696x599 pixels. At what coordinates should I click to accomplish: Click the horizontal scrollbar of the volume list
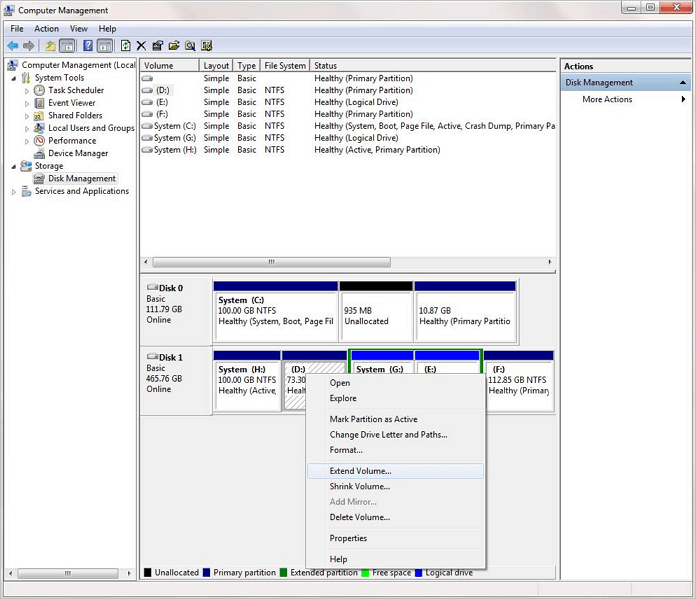(x=270, y=262)
